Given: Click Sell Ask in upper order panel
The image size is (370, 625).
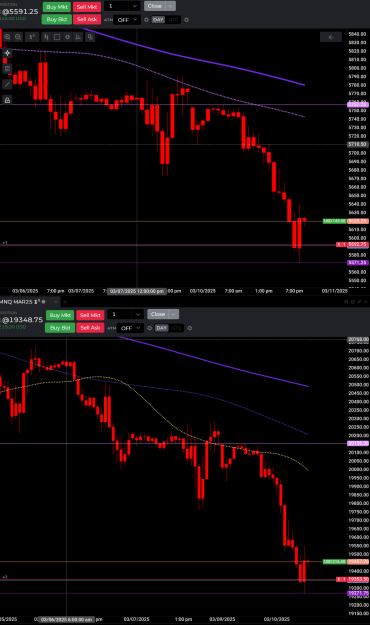Looking at the screenshot, I should [x=87, y=19].
